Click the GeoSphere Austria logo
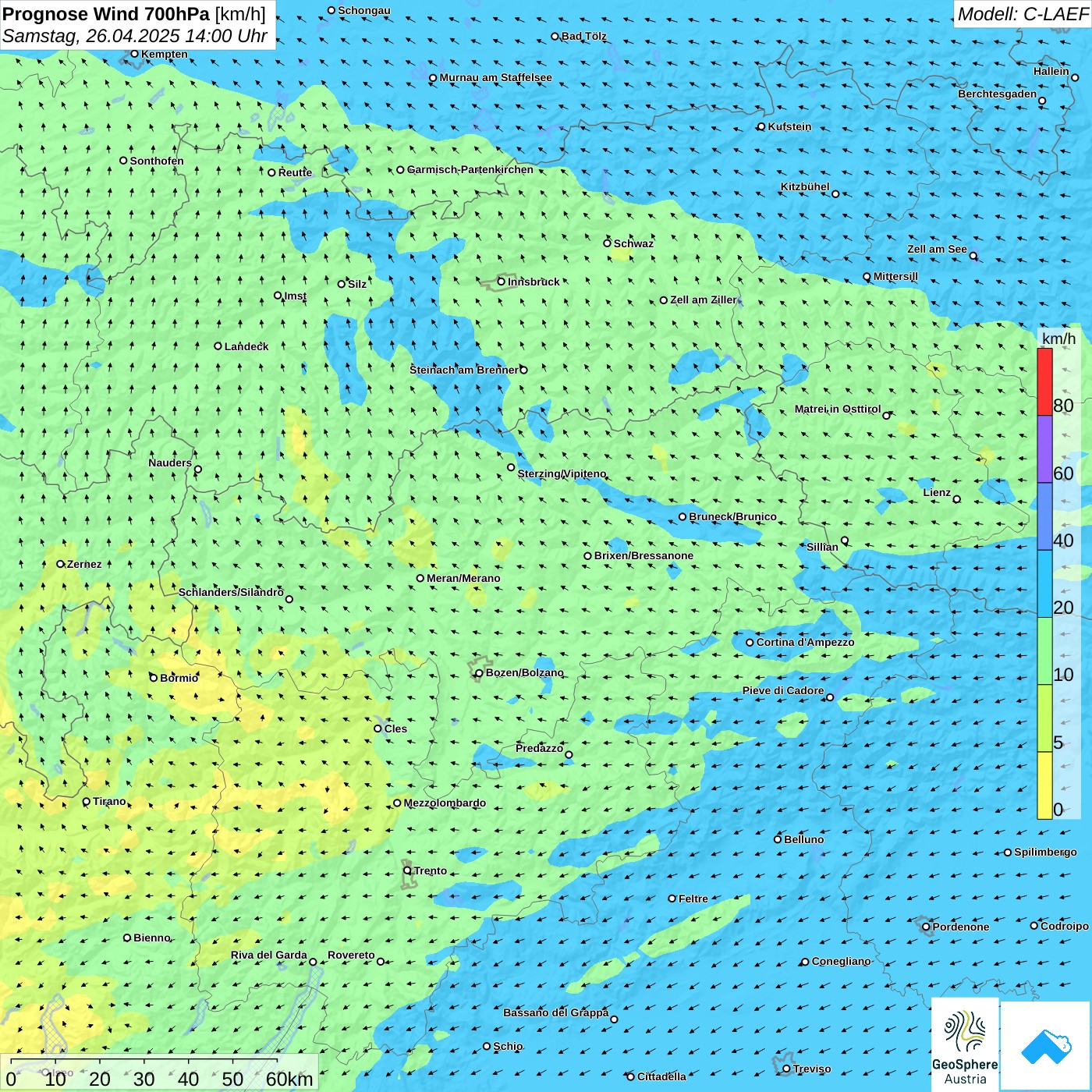This screenshot has width=1092, height=1092. [x=965, y=1044]
